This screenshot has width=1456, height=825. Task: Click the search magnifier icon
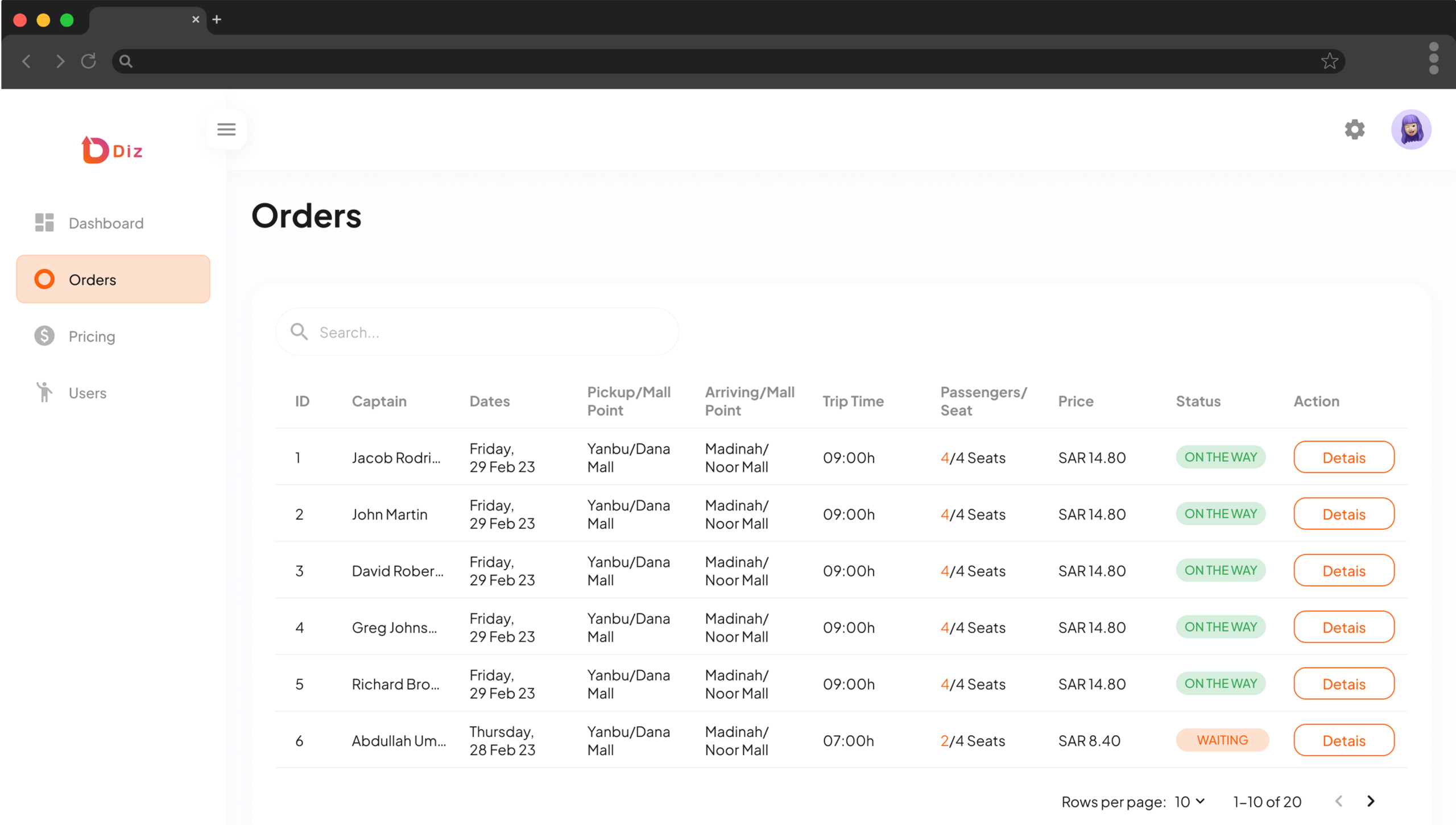[x=299, y=331]
